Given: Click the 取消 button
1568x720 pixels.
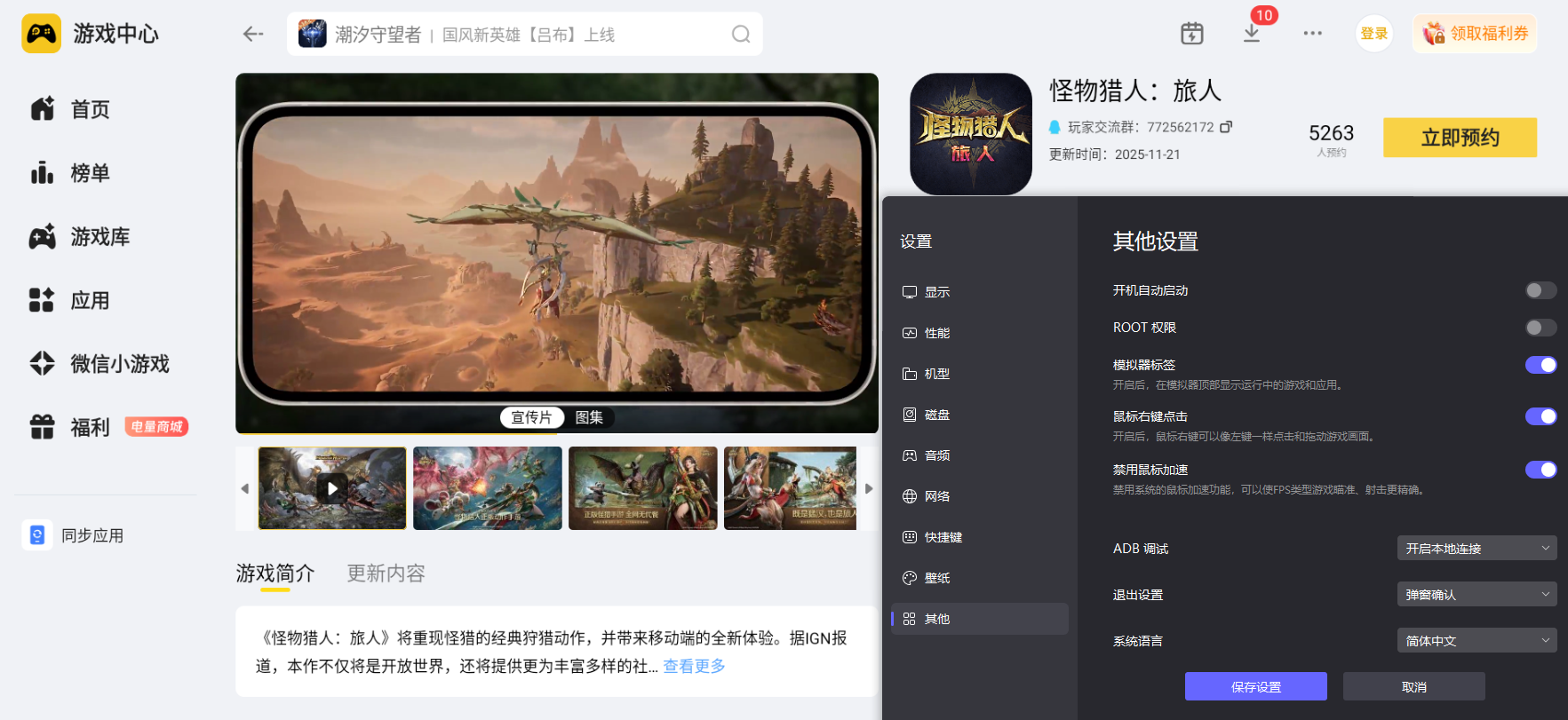Looking at the screenshot, I should (x=1414, y=686).
